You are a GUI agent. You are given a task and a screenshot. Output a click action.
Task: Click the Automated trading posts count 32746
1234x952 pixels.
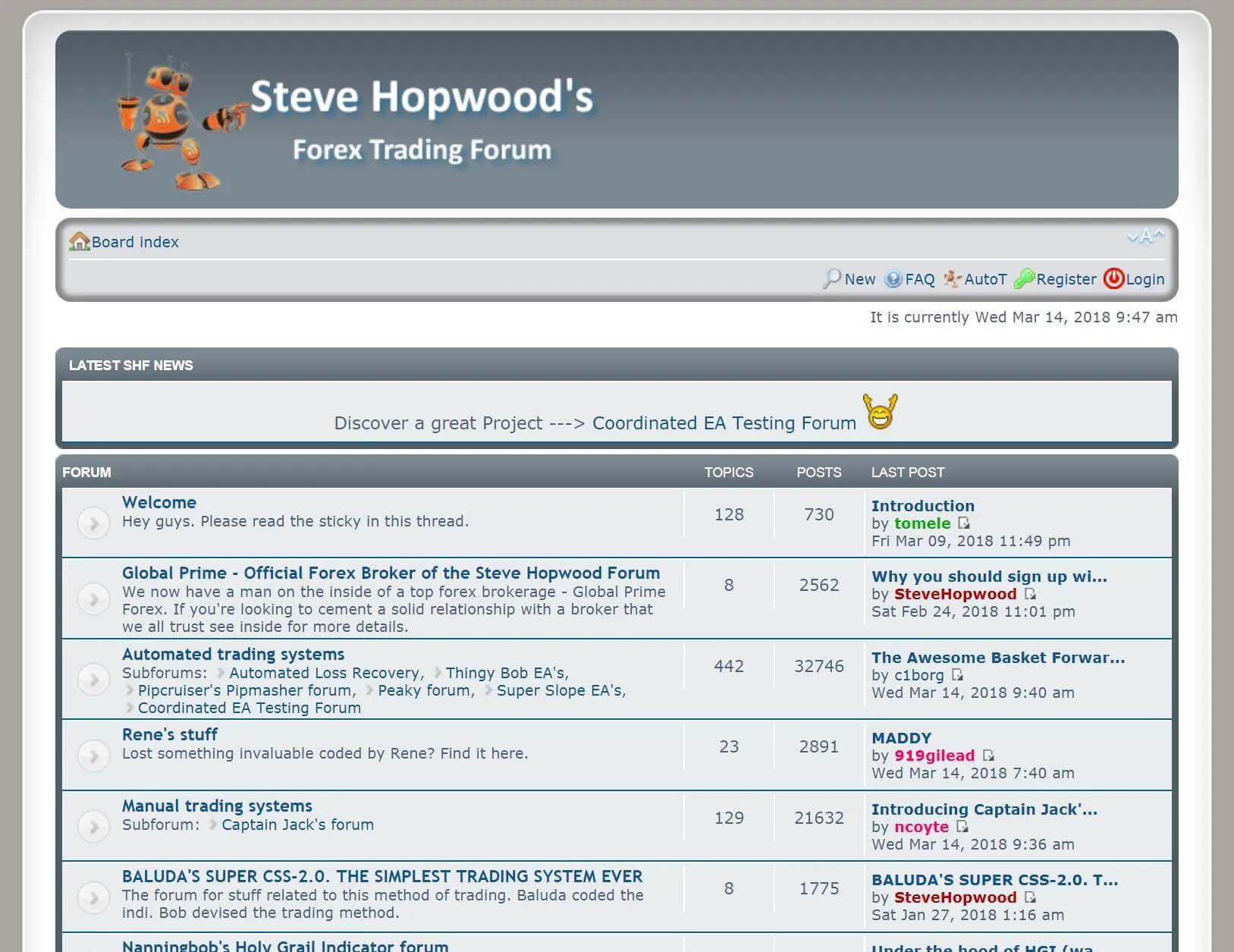point(819,666)
